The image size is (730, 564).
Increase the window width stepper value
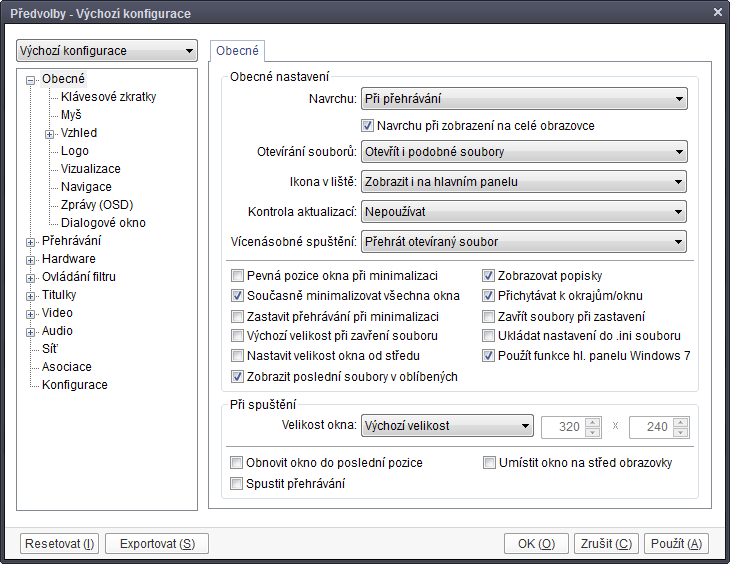coord(593,421)
